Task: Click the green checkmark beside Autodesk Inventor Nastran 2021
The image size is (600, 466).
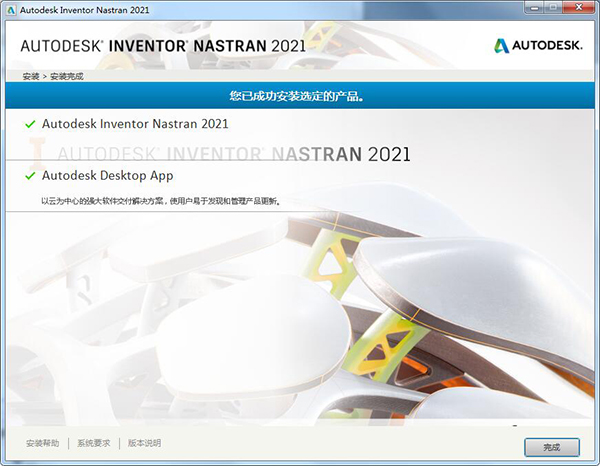Action: pos(30,124)
